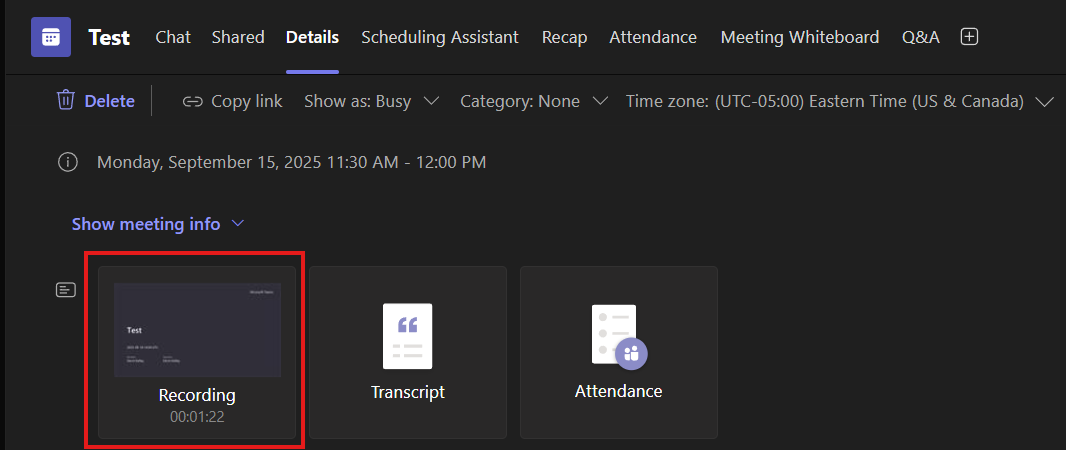This screenshot has width=1066, height=450.
Task: Click the Delete button label
Action: tap(109, 101)
